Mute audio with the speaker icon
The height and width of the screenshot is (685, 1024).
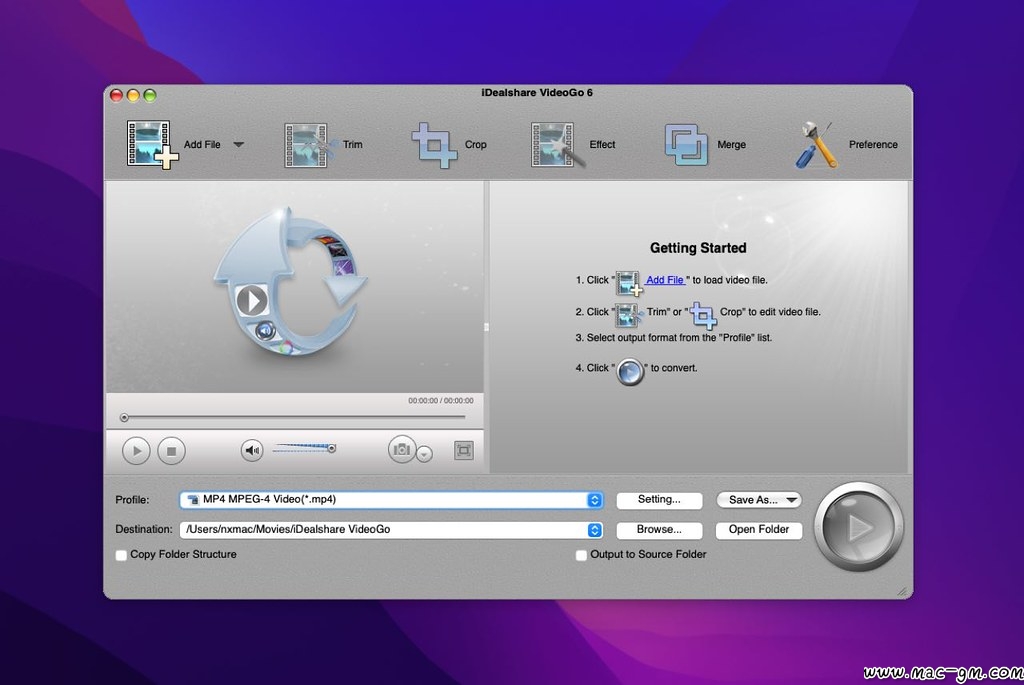tap(252, 450)
